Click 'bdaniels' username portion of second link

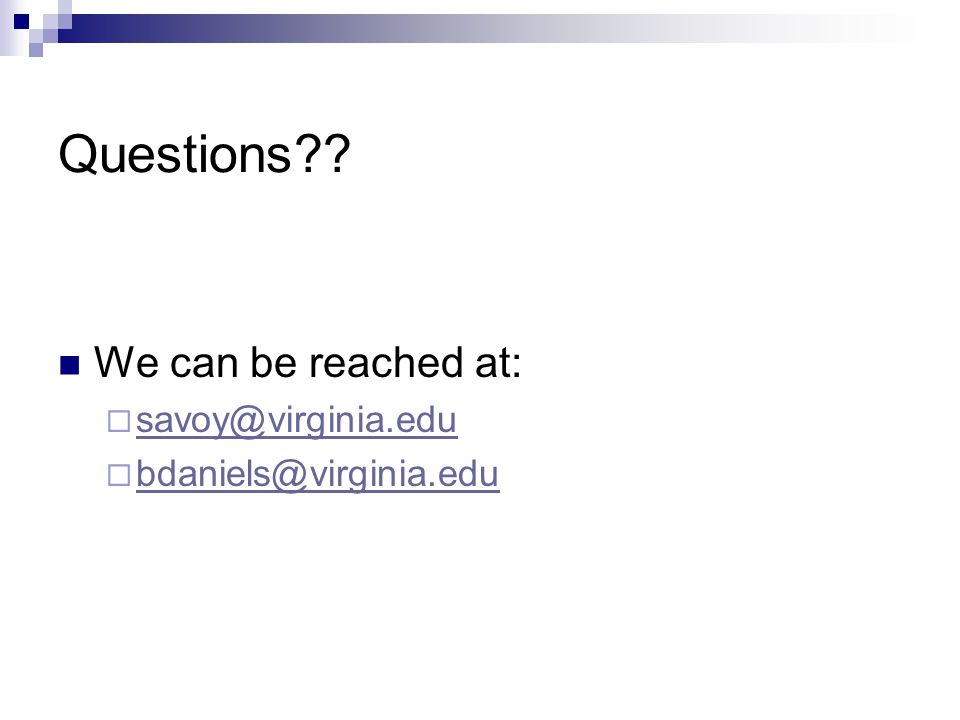click(203, 474)
